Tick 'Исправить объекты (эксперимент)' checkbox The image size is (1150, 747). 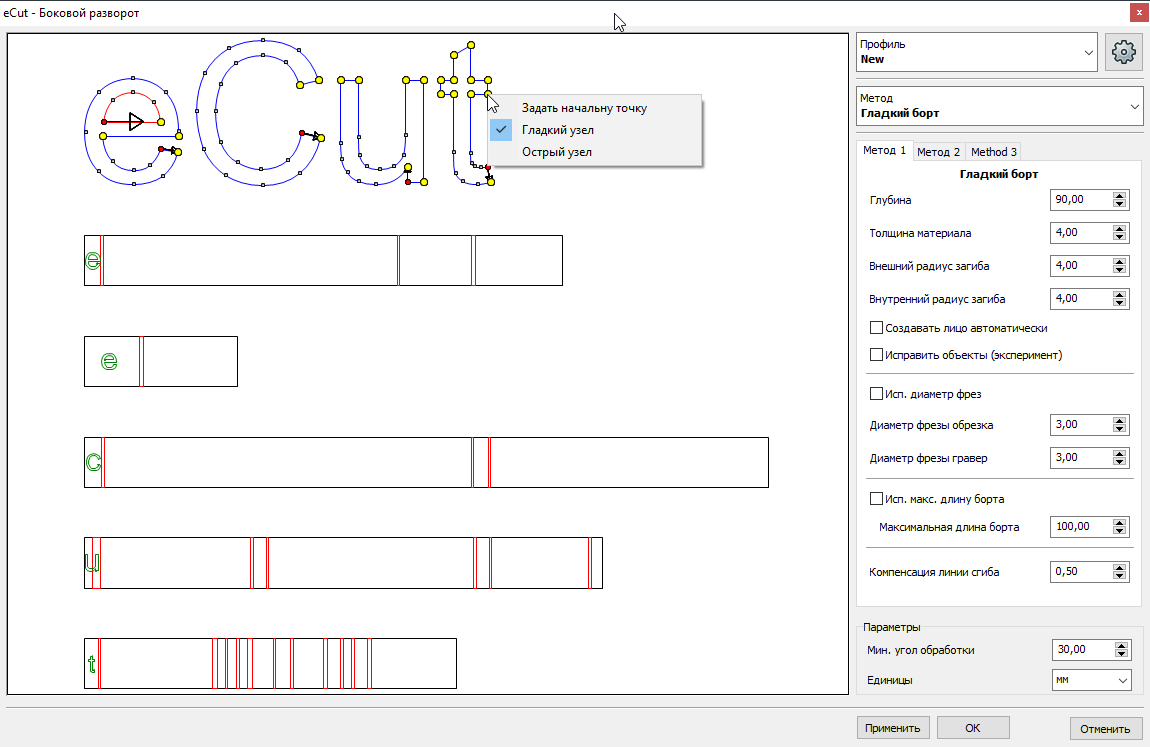tap(876, 355)
